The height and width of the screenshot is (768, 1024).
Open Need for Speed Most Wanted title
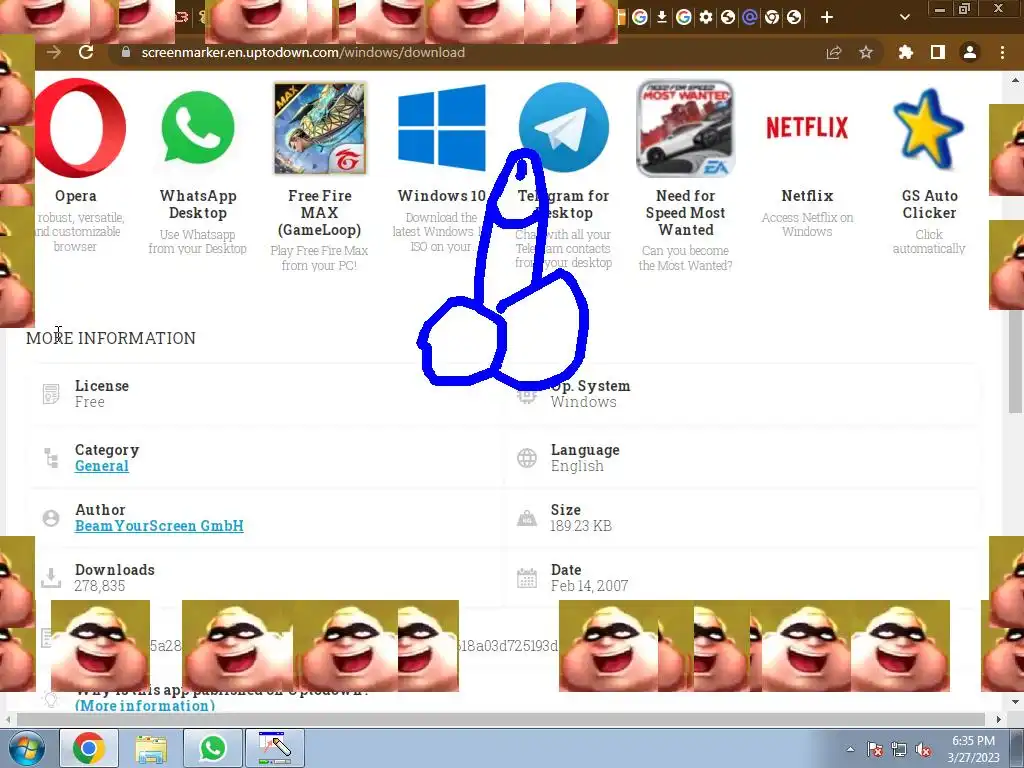coord(686,213)
